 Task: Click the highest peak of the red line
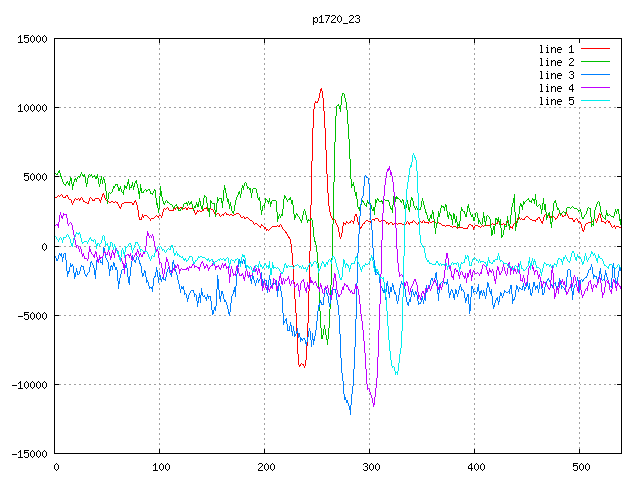tap(321, 89)
